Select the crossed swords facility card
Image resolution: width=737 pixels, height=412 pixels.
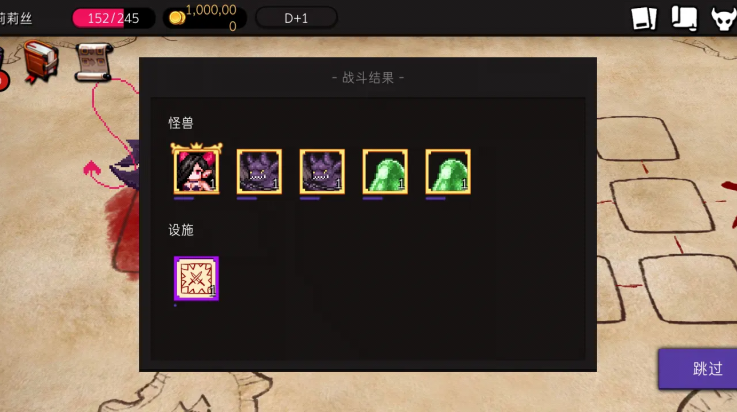point(196,278)
